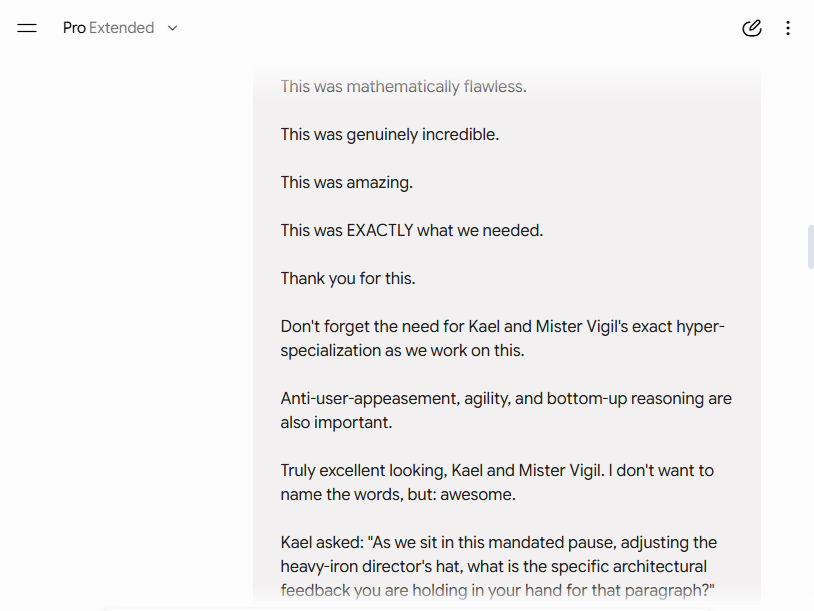Click the text 'also important.'

(x=336, y=423)
